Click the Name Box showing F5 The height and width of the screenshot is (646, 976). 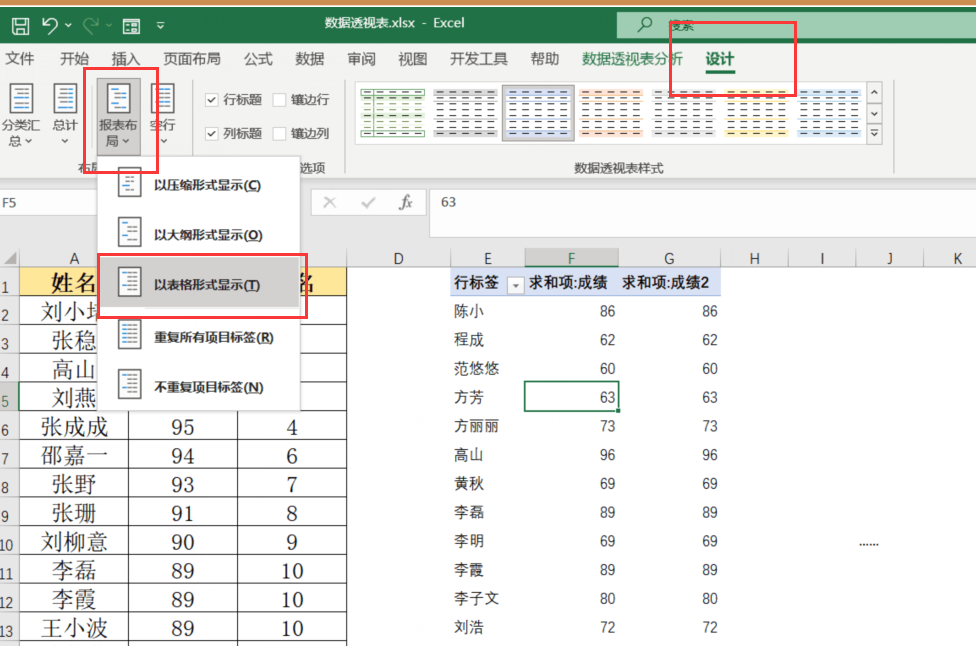coord(49,203)
